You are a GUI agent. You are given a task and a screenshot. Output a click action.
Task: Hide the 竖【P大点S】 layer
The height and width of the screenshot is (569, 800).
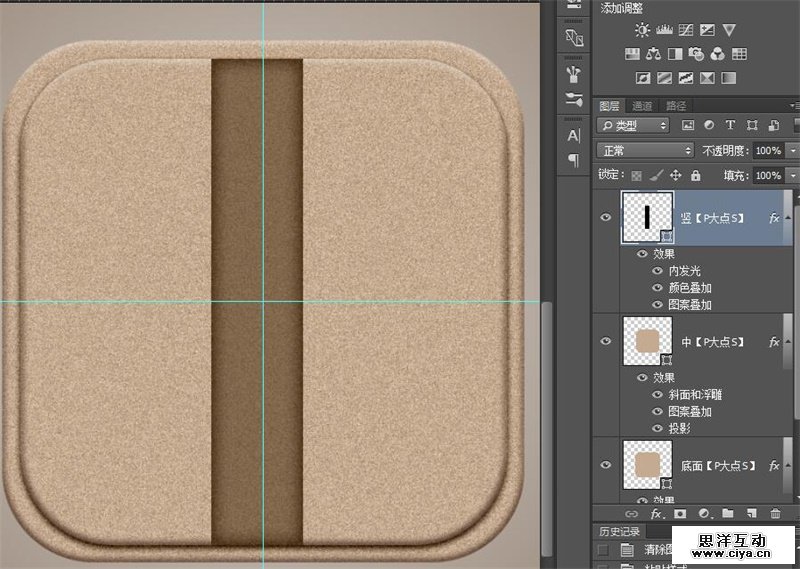606,218
